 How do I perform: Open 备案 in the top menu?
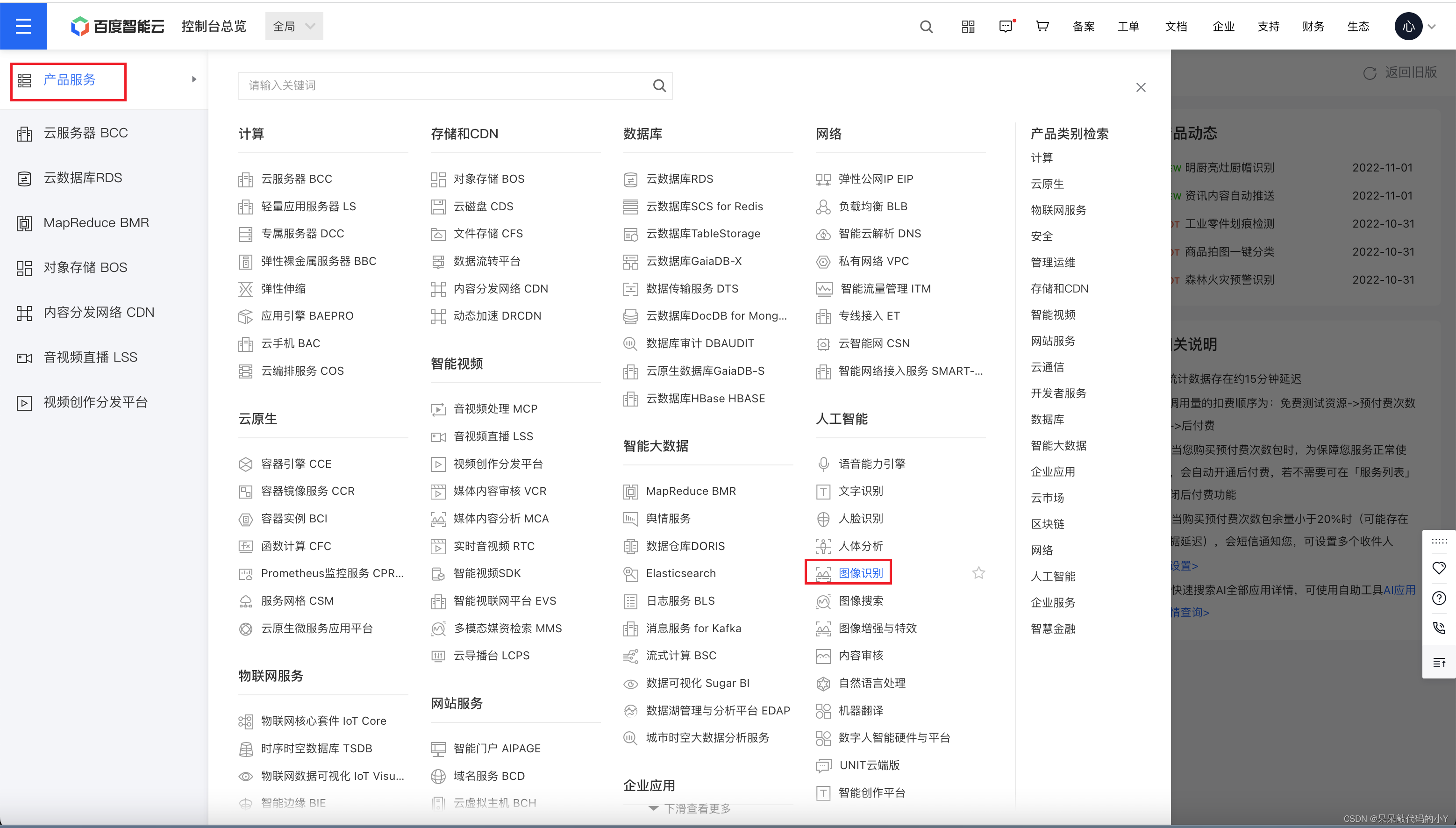(1084, 26)
